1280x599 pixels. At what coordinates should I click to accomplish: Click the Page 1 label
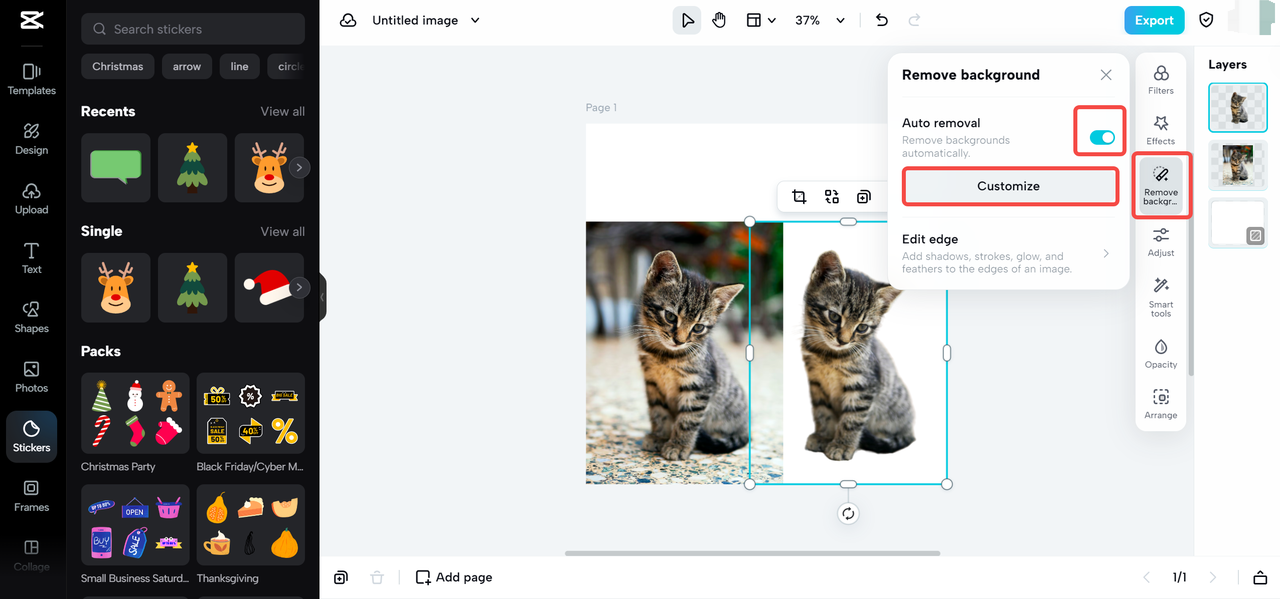click(x=601, y=107)
